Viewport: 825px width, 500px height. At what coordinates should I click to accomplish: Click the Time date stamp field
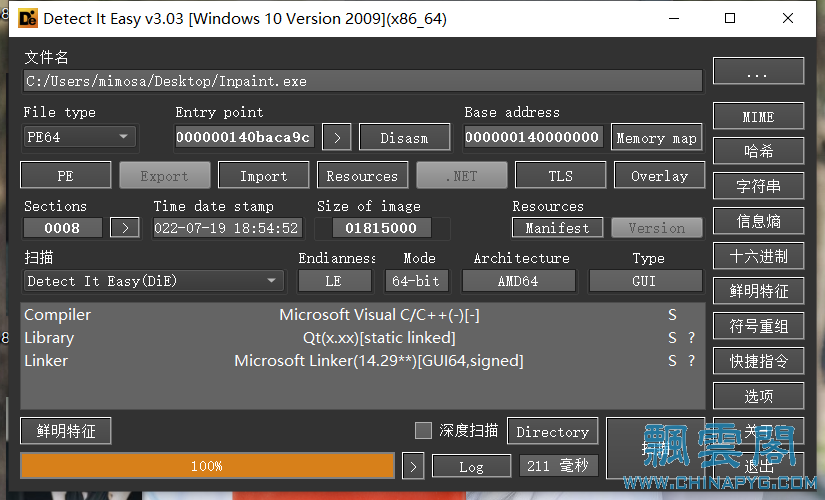click(x=228, y=228)
